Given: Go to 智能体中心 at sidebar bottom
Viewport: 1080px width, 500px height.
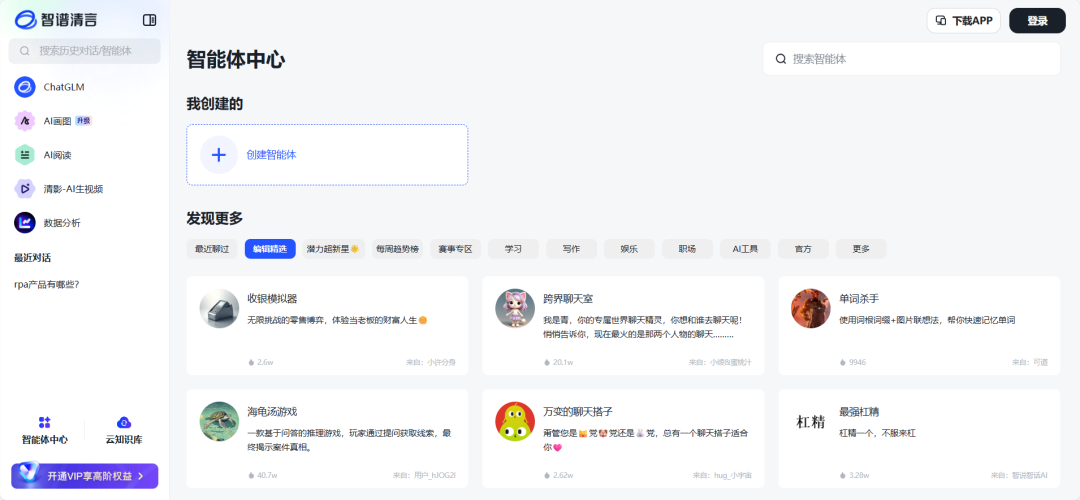Looking at the screenshot, I should click(x=45, y=431).
